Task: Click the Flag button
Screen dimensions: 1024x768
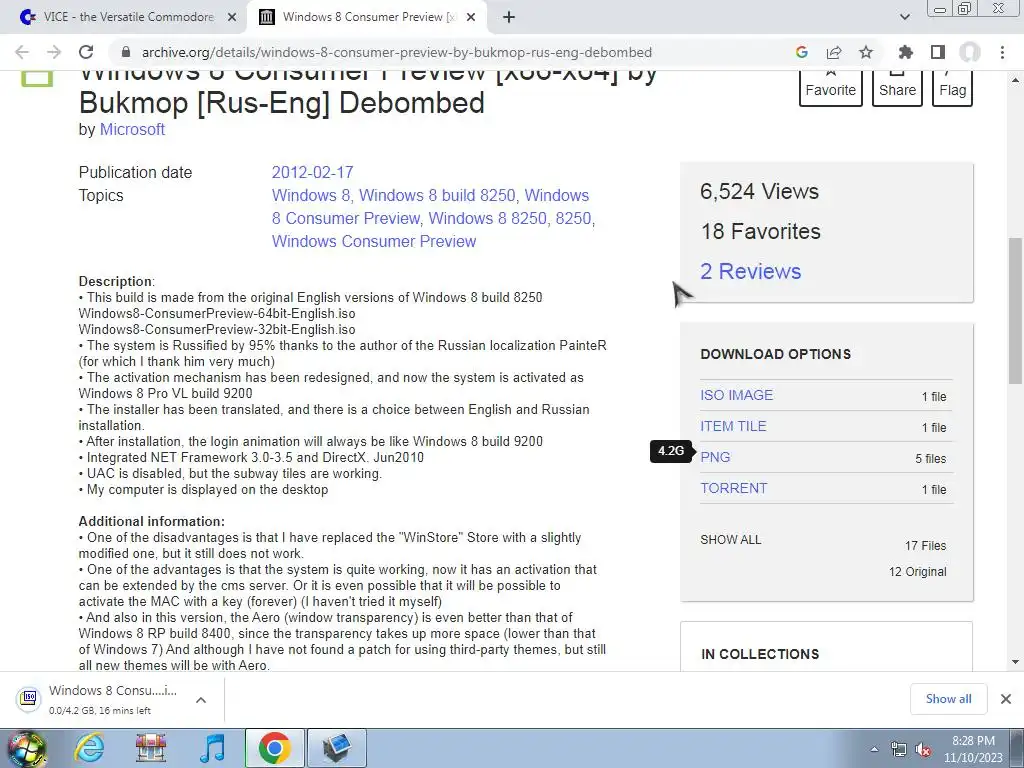Action: (952, 88)
